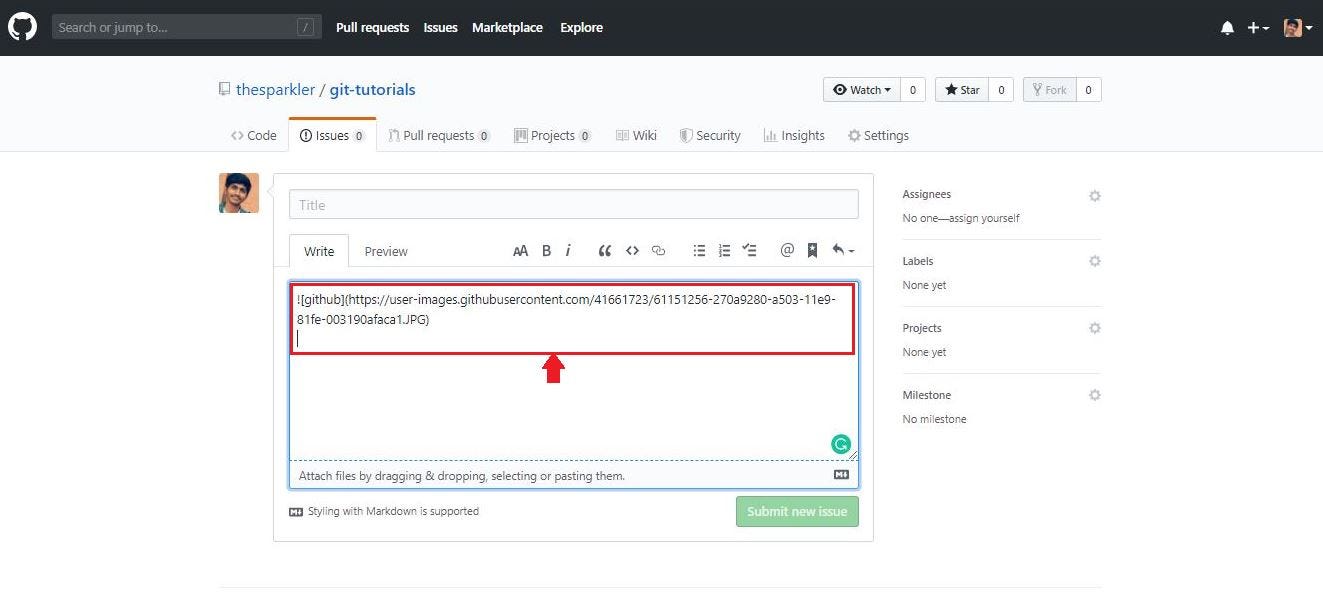This screenshot has height=598, width=1323.
Task: Open Labels gear settings
Action: point(1094,261)
